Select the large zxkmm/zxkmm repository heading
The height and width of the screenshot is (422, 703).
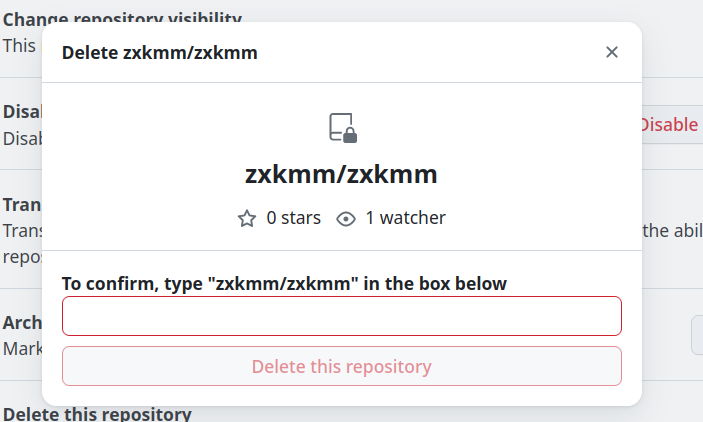(x=342, y=174)
